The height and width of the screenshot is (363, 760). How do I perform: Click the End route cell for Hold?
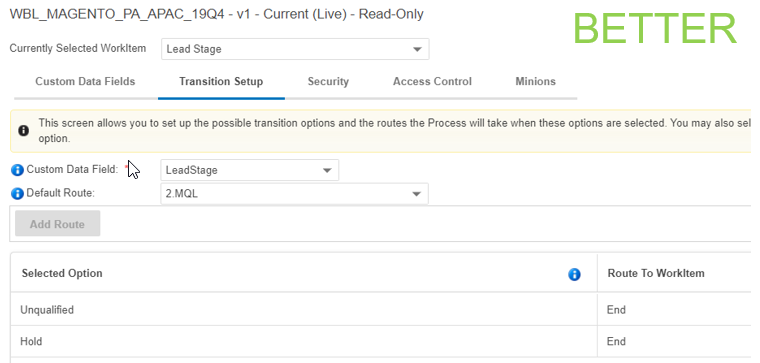point(616,342)
